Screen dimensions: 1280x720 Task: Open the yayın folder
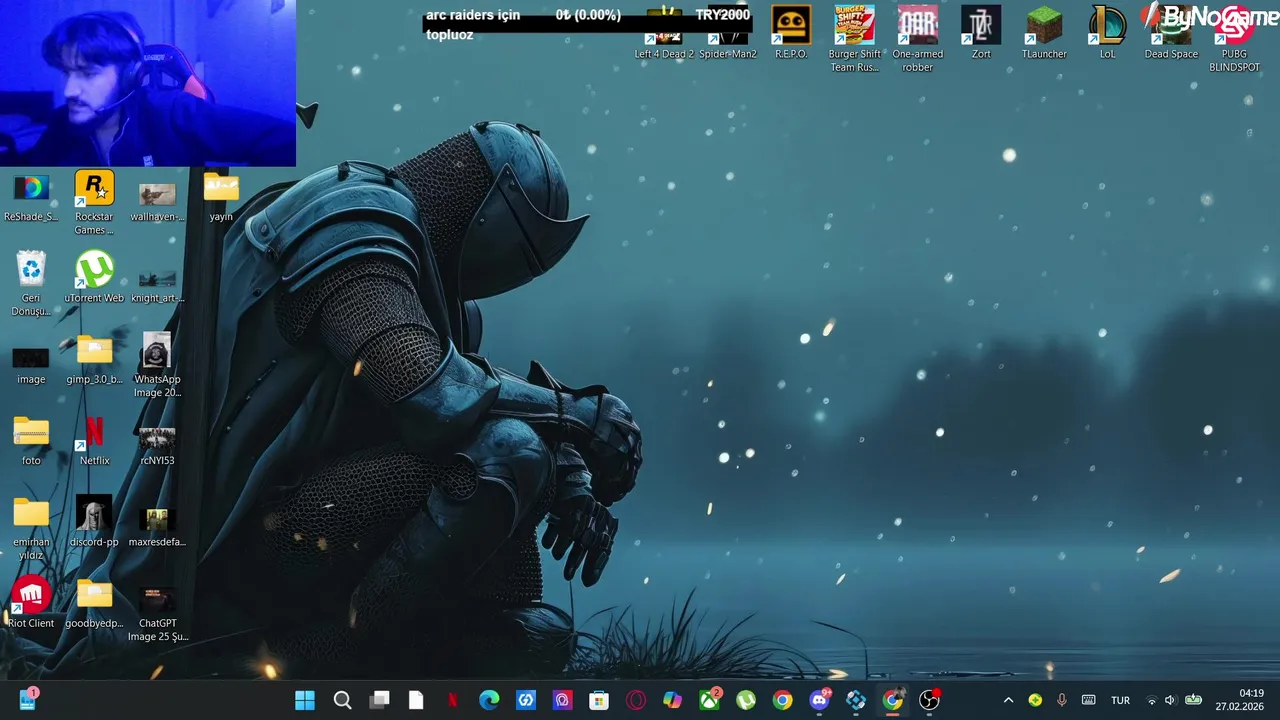(x=221, y=197)
